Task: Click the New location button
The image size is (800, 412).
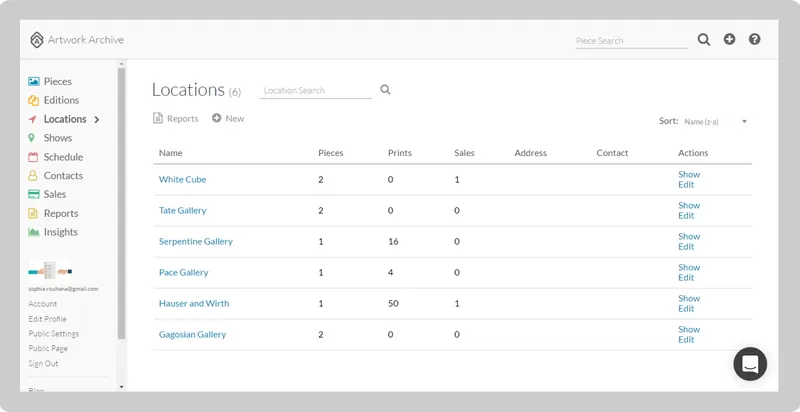Action: [228, 118]
